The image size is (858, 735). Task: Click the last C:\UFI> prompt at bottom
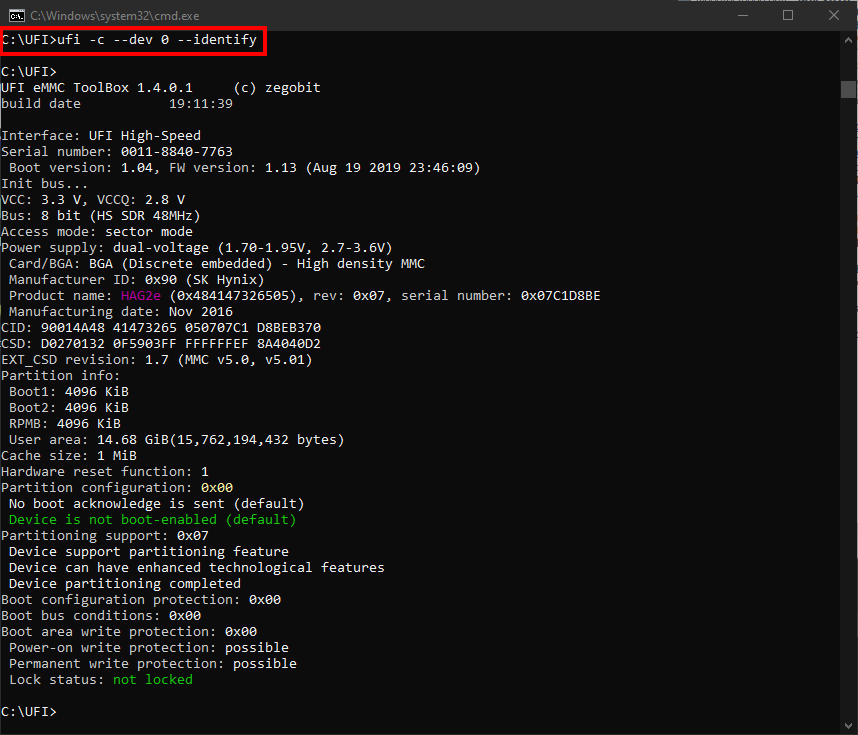click(x=29, y=712)
